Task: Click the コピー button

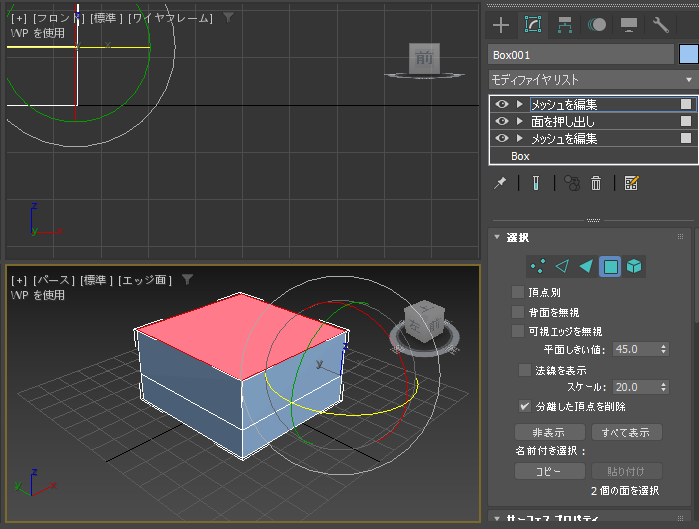Action: click(x=550, y=471)
